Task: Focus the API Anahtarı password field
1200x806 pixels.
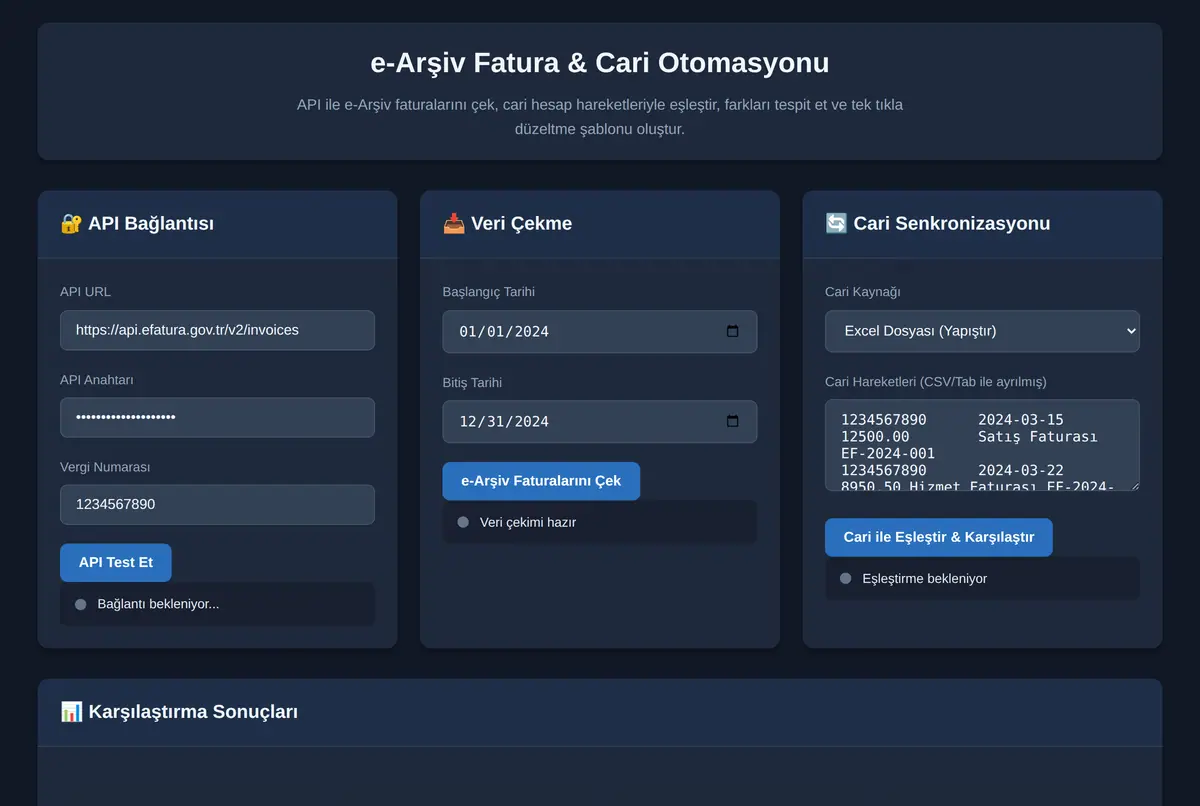Action: pyautogui.click(x=217, y=417)
